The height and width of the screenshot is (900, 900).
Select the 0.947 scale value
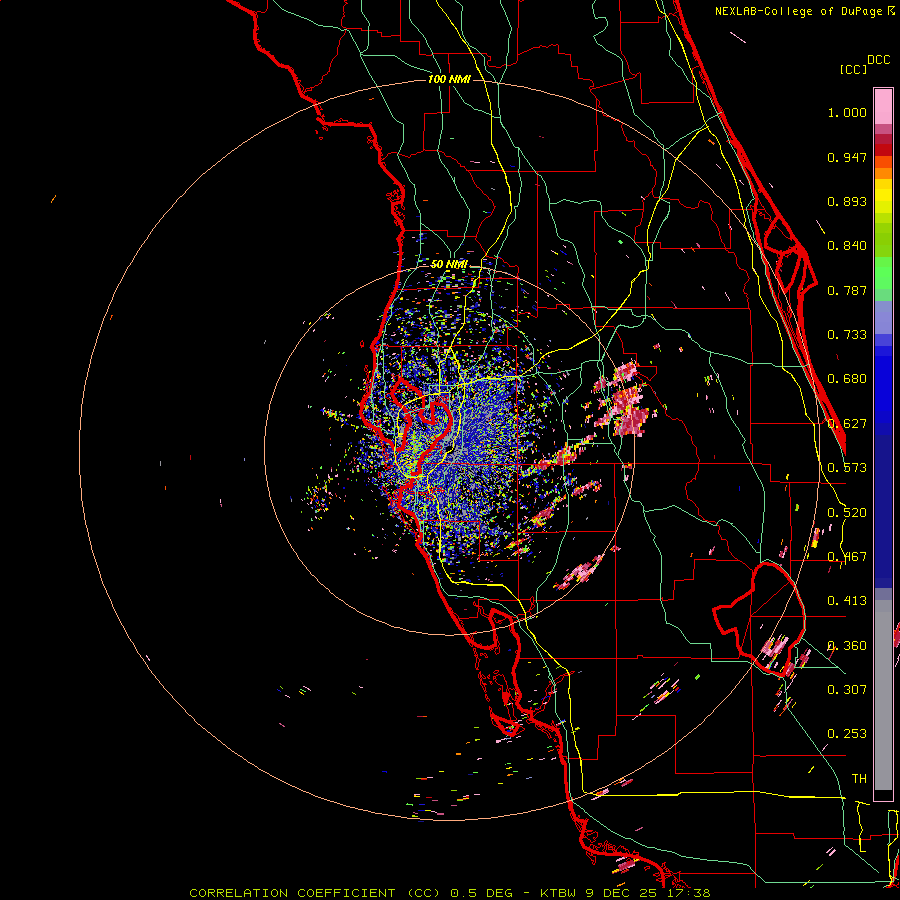[x=847, y=157]
